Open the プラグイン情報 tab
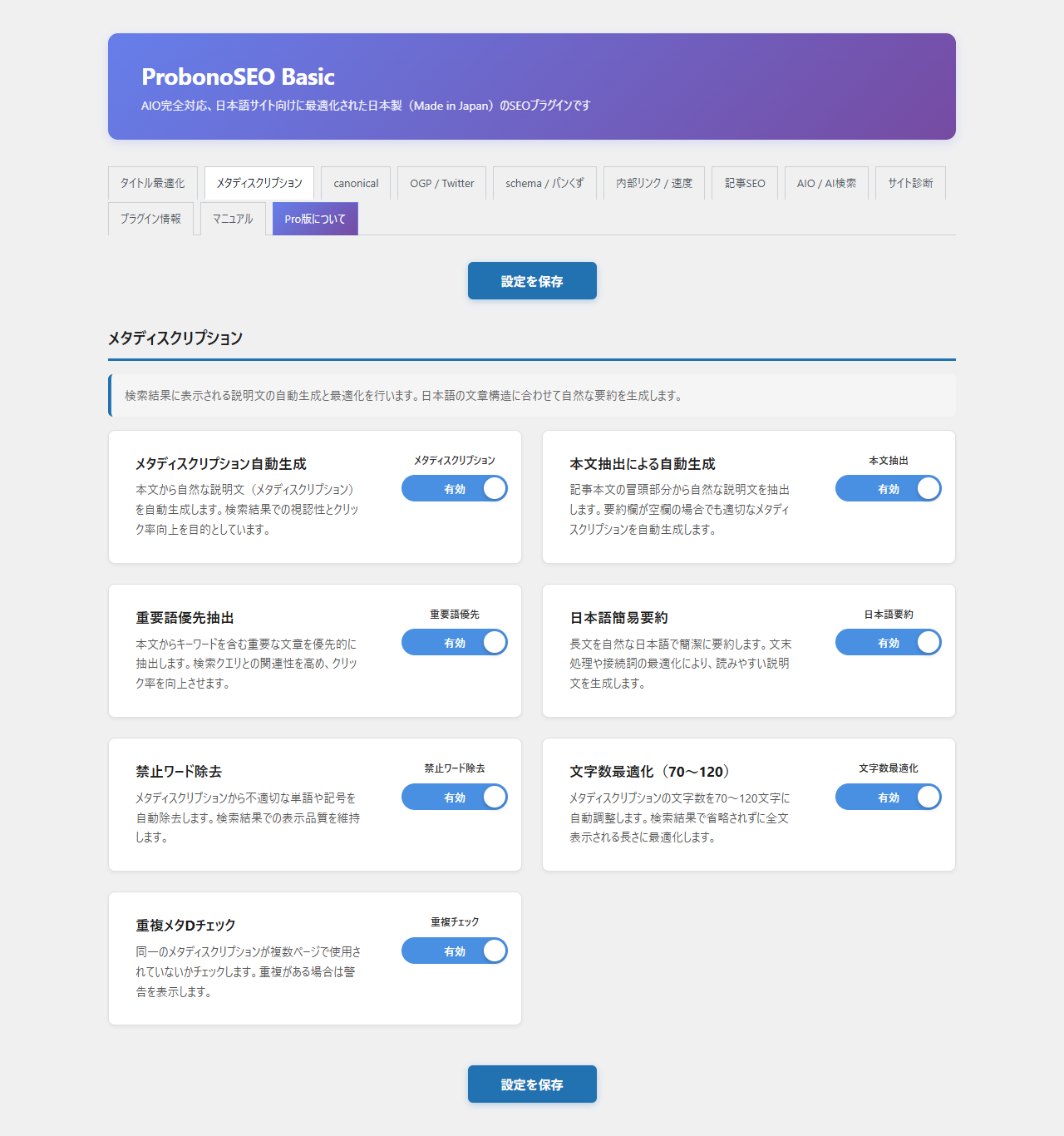 point(150,219)
